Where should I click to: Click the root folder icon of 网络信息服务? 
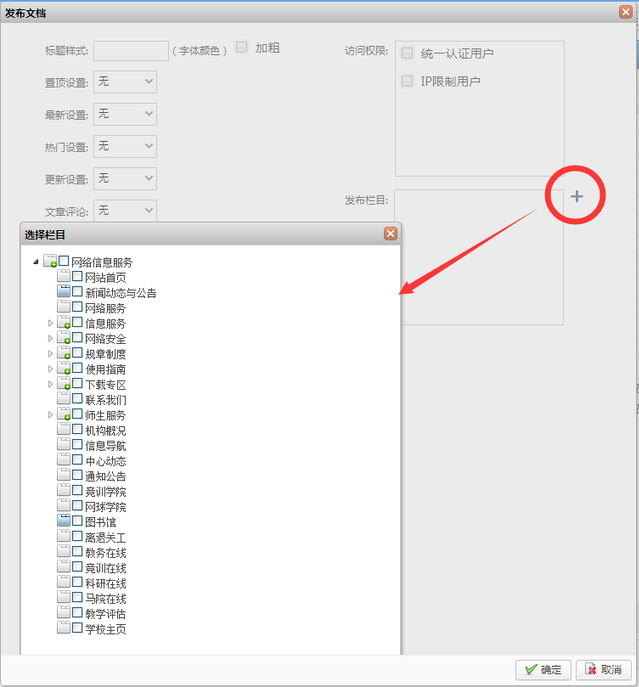[x=50, y=262]
